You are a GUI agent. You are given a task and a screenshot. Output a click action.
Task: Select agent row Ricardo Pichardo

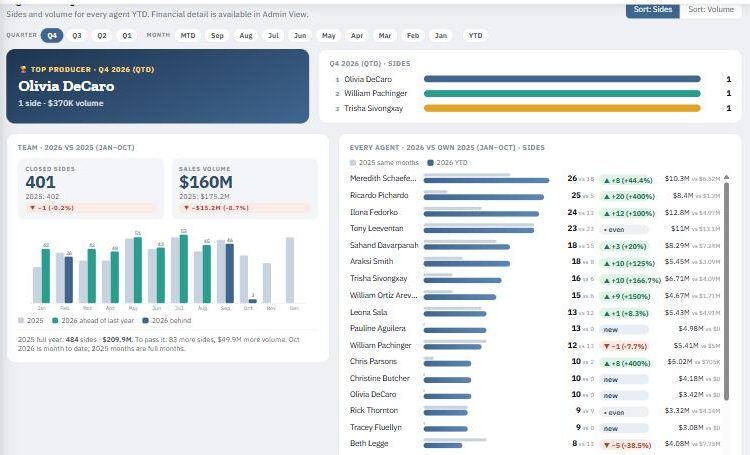tap(535, 196)
